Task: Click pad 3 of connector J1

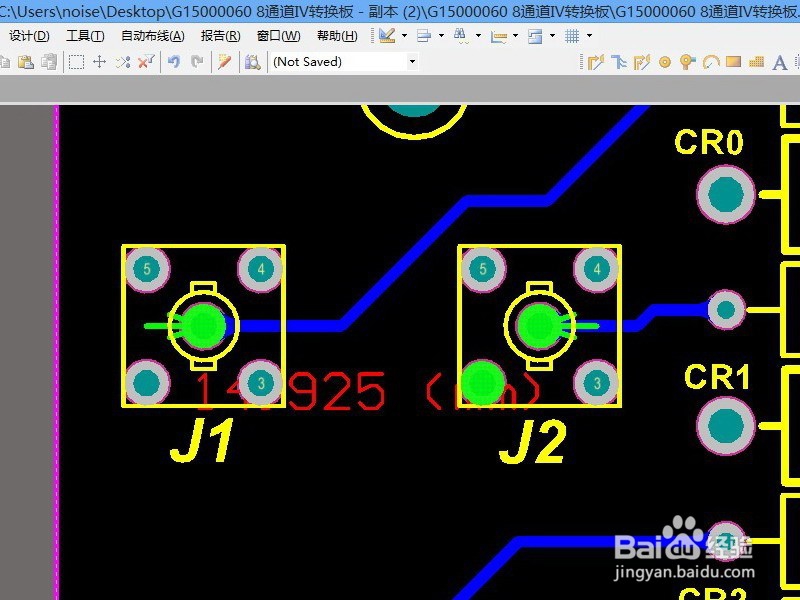Action: pyautogui.click(x=261, y=383)
